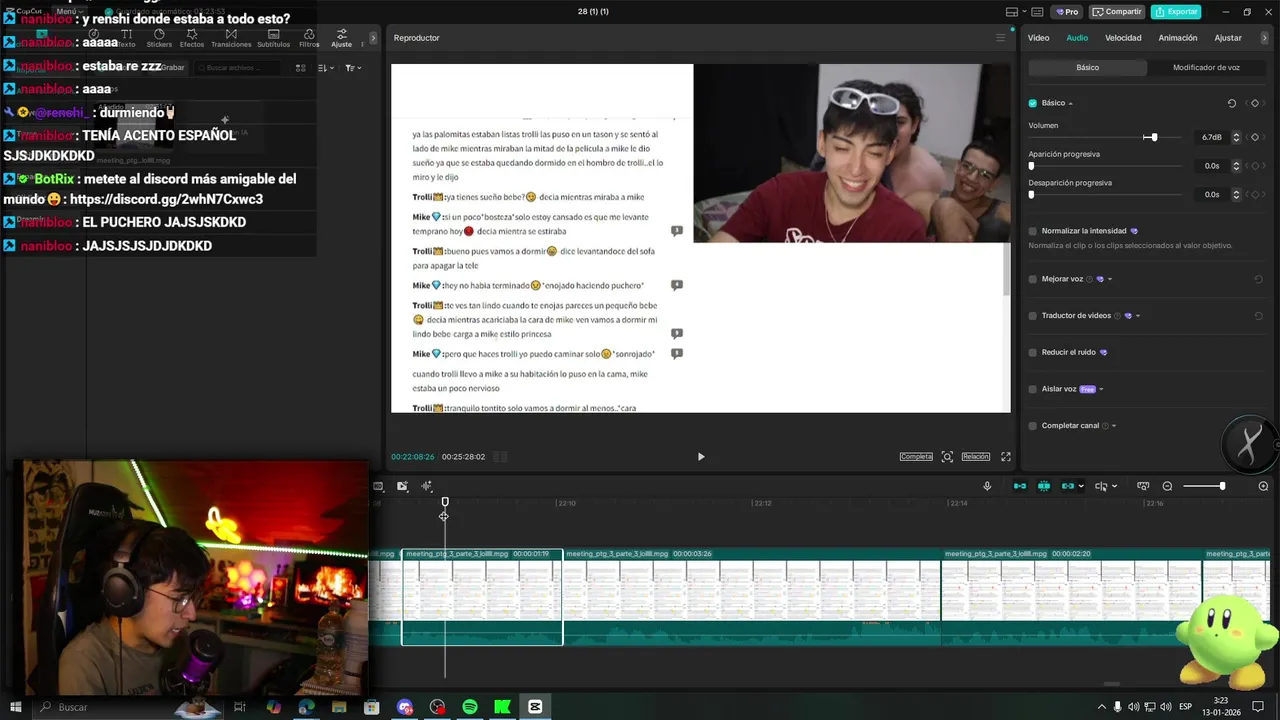Uncheck the Básico section checkbox
The image size is (1280, 720).
pos(1033,103)
